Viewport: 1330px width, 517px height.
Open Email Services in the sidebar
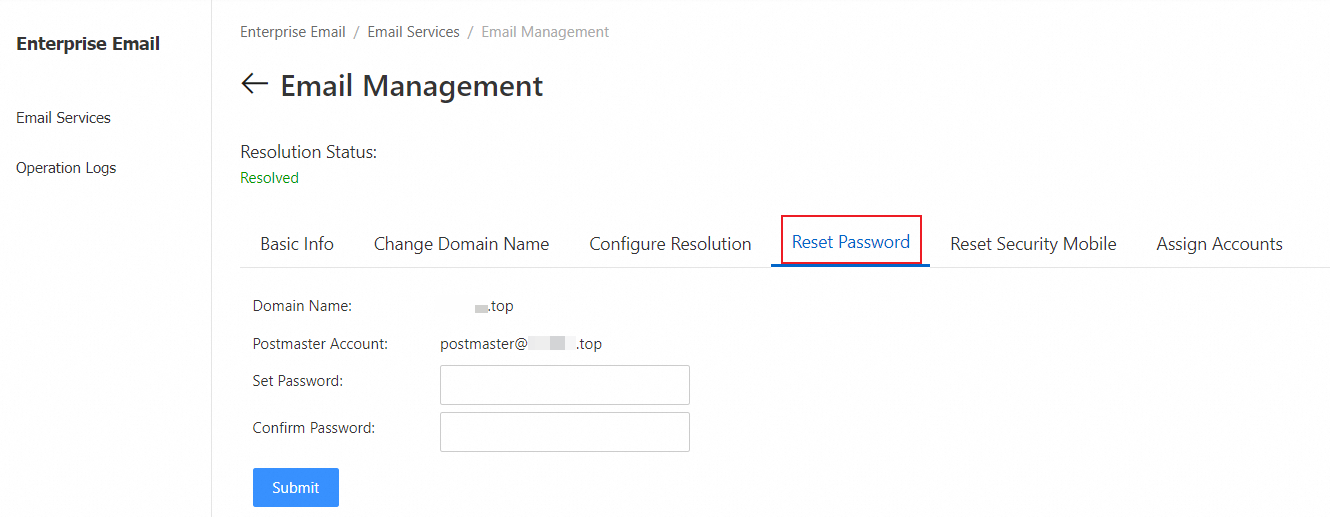pos(63,117)
